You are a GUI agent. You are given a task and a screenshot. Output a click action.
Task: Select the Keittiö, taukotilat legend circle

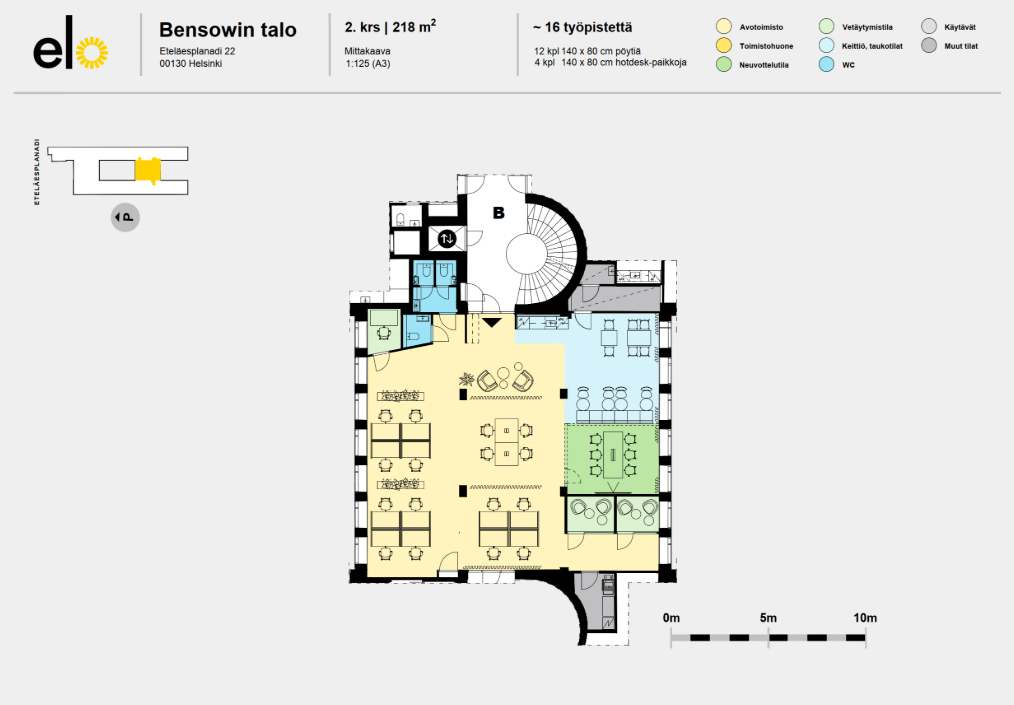826,45
